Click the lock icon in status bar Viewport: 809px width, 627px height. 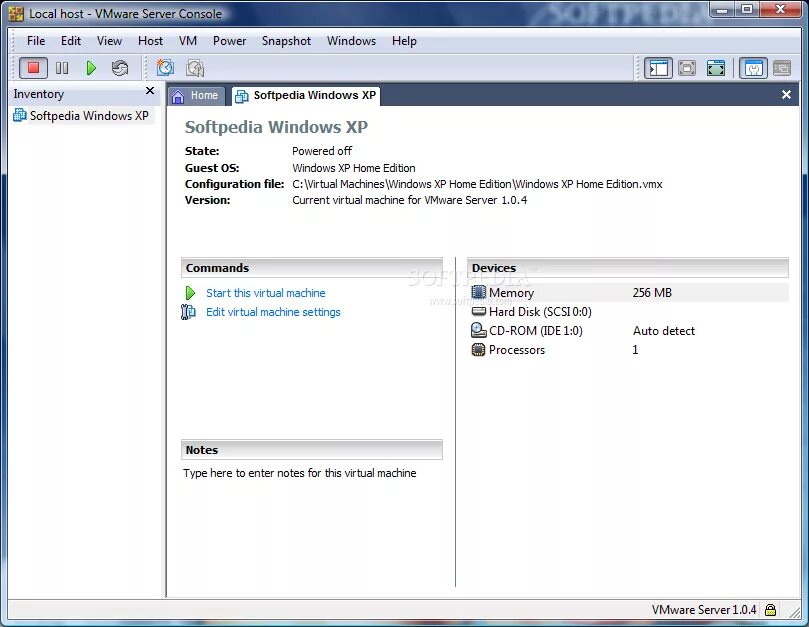770,610
